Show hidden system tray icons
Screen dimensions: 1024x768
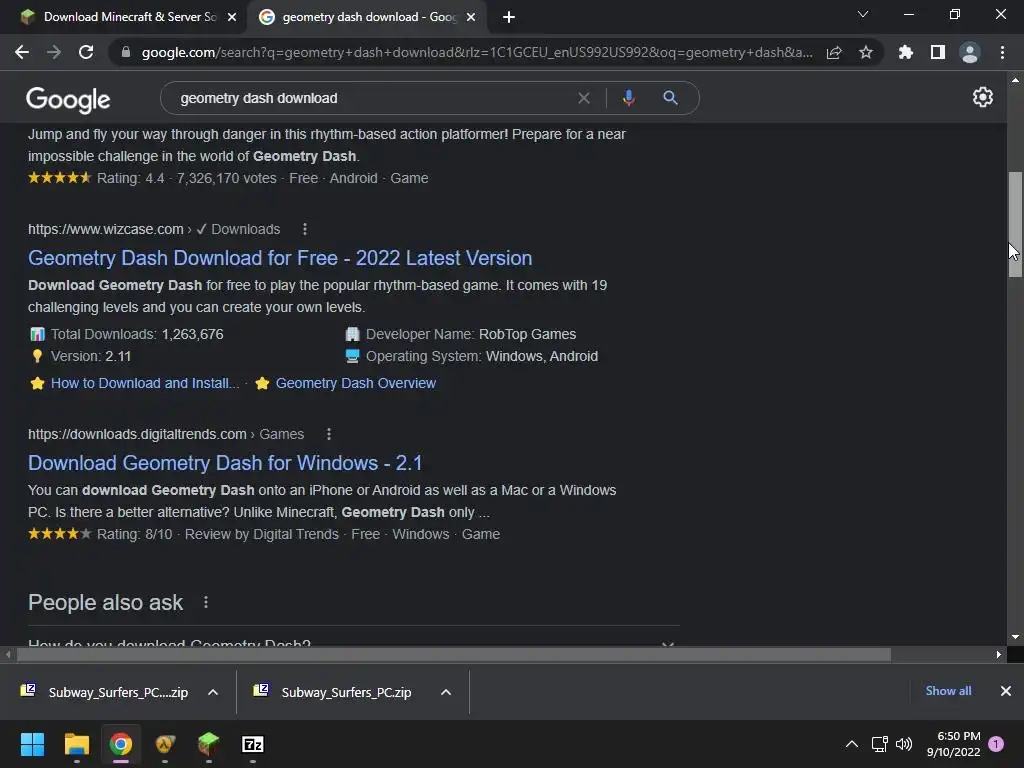[852, 744]
